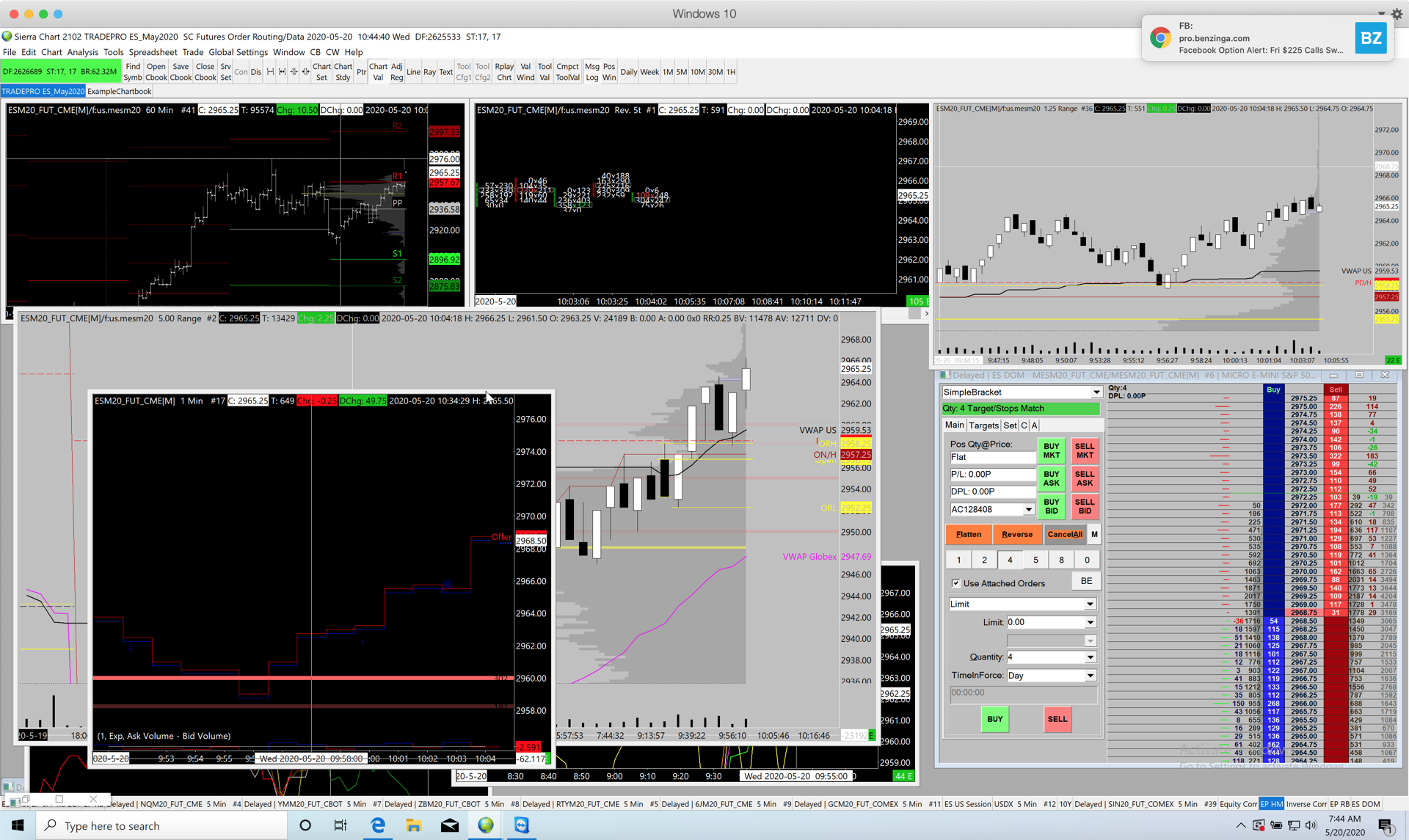Switch to the Targets tab
1409x840 pixels.
click(x=983, y=426)
